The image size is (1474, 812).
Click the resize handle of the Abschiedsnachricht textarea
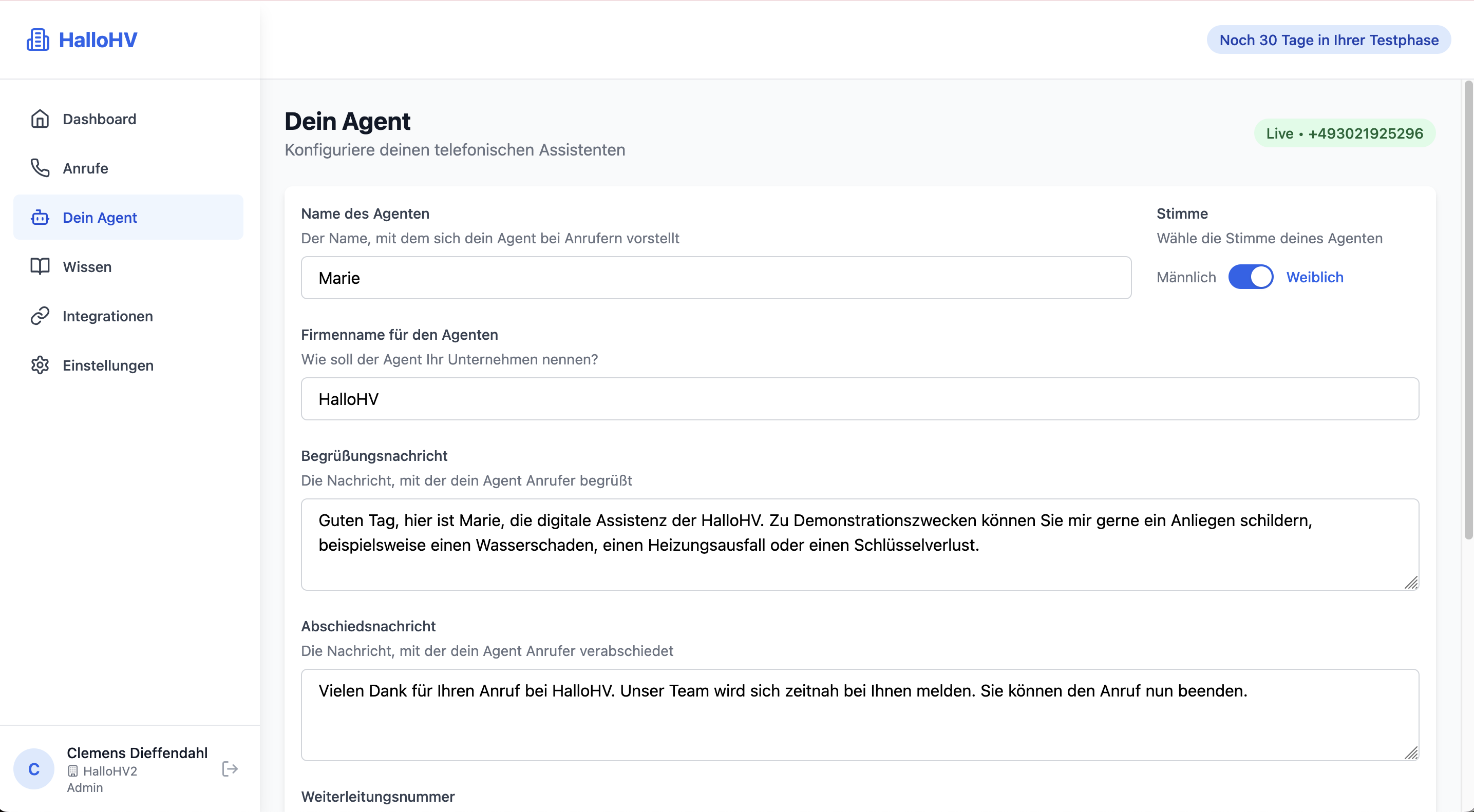point(1412,753)
